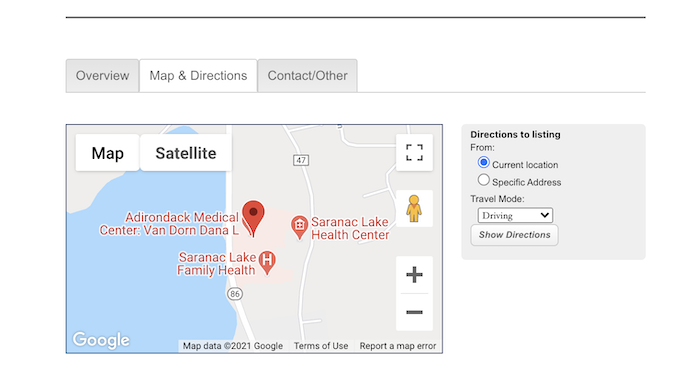Click the Street View pegman icon
This screenshot has width=700, height=383.
point(414,208)
